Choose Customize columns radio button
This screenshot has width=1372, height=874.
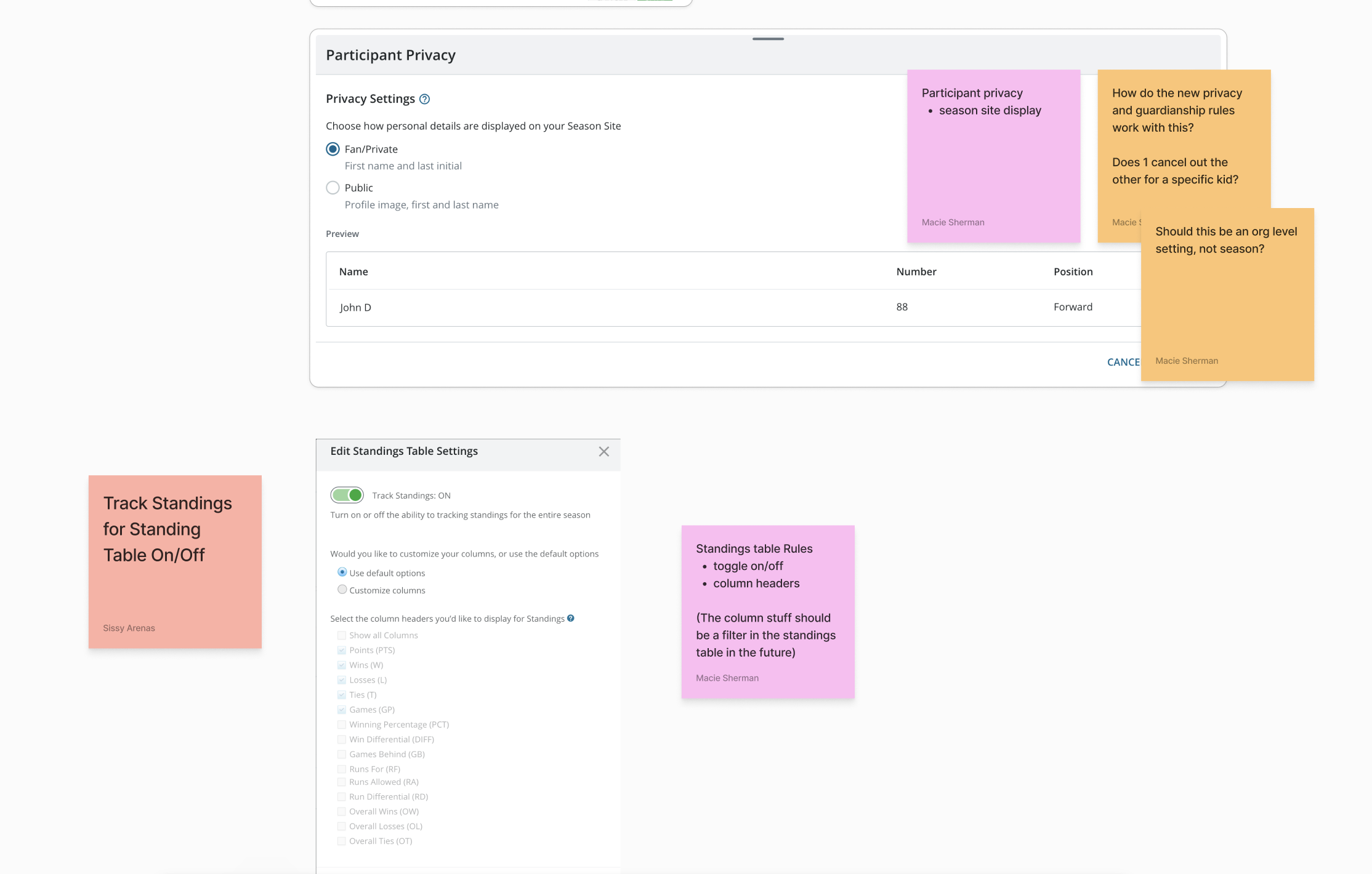point(342,590)
